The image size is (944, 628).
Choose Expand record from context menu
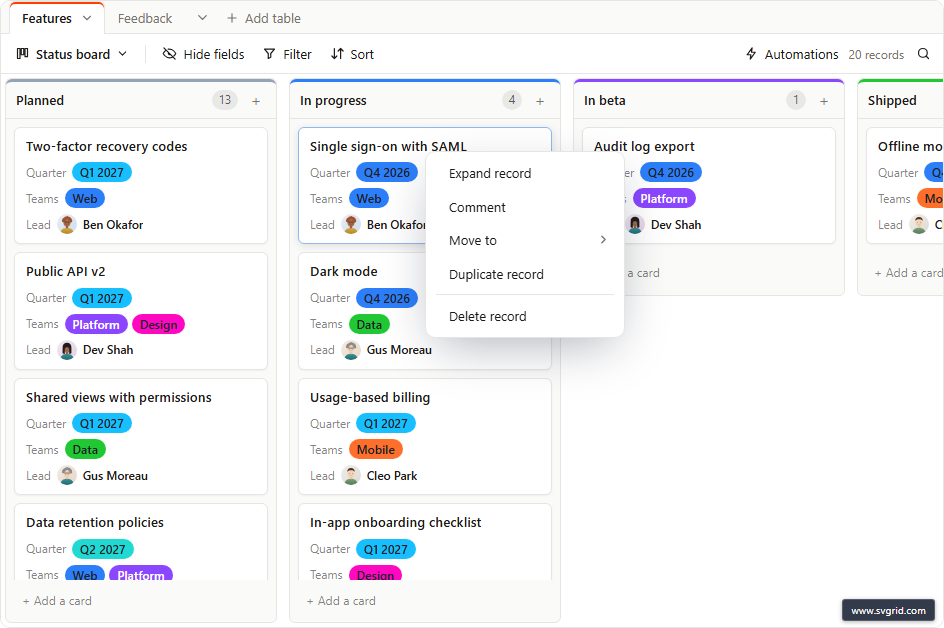[524, 173]
